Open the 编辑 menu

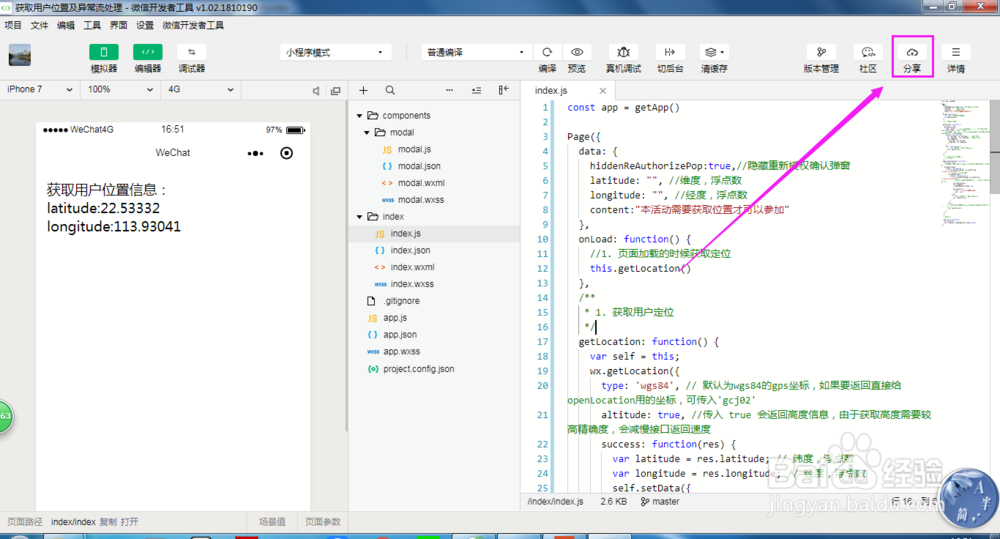click(x=66, y=26)
